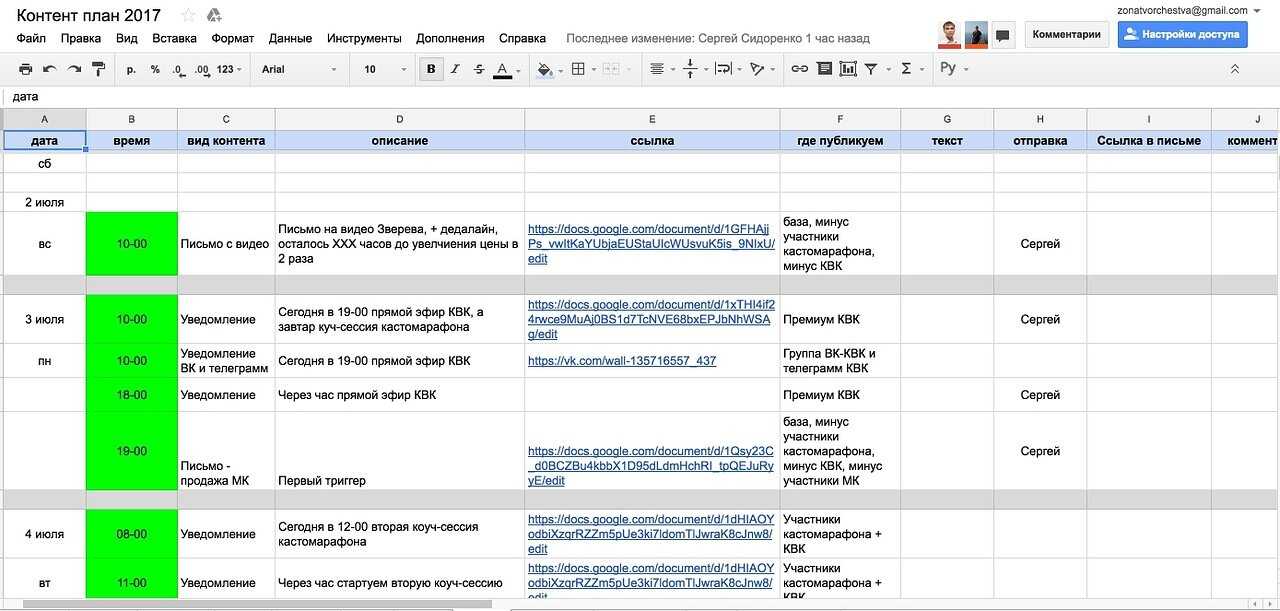The image size is (1280, 611).
Task: Open the text wrapping options
Action: click(x=726, y=69)
